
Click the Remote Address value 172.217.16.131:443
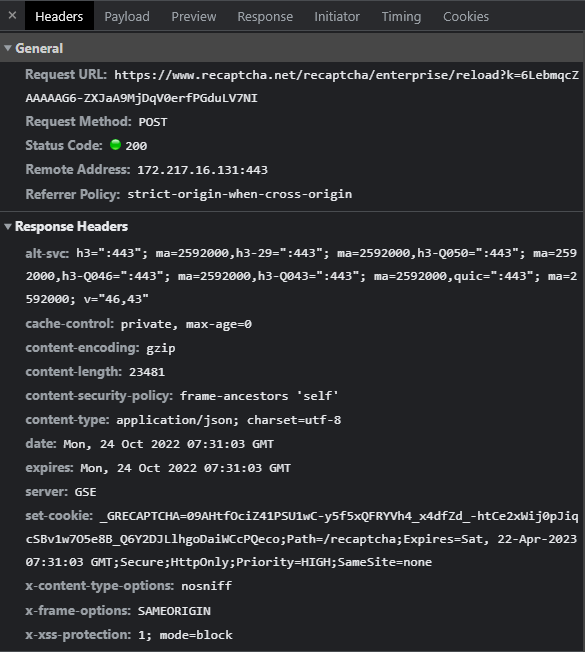[x=202, y=170]
